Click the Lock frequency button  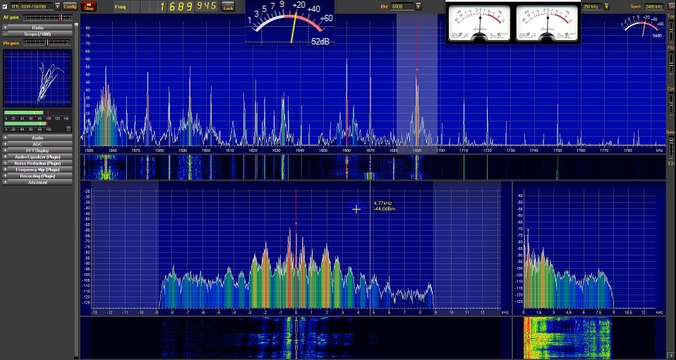pos(228,6)
